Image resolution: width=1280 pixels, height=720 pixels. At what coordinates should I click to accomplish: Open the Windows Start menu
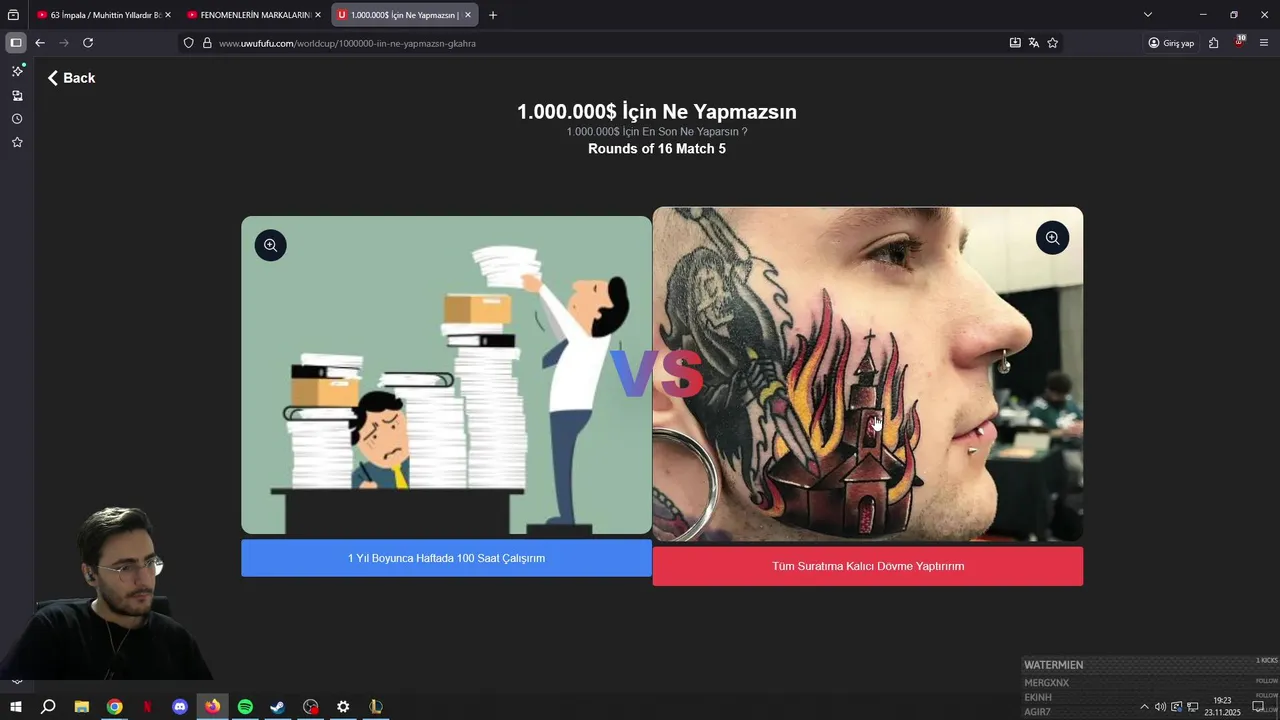click(16, 707)
